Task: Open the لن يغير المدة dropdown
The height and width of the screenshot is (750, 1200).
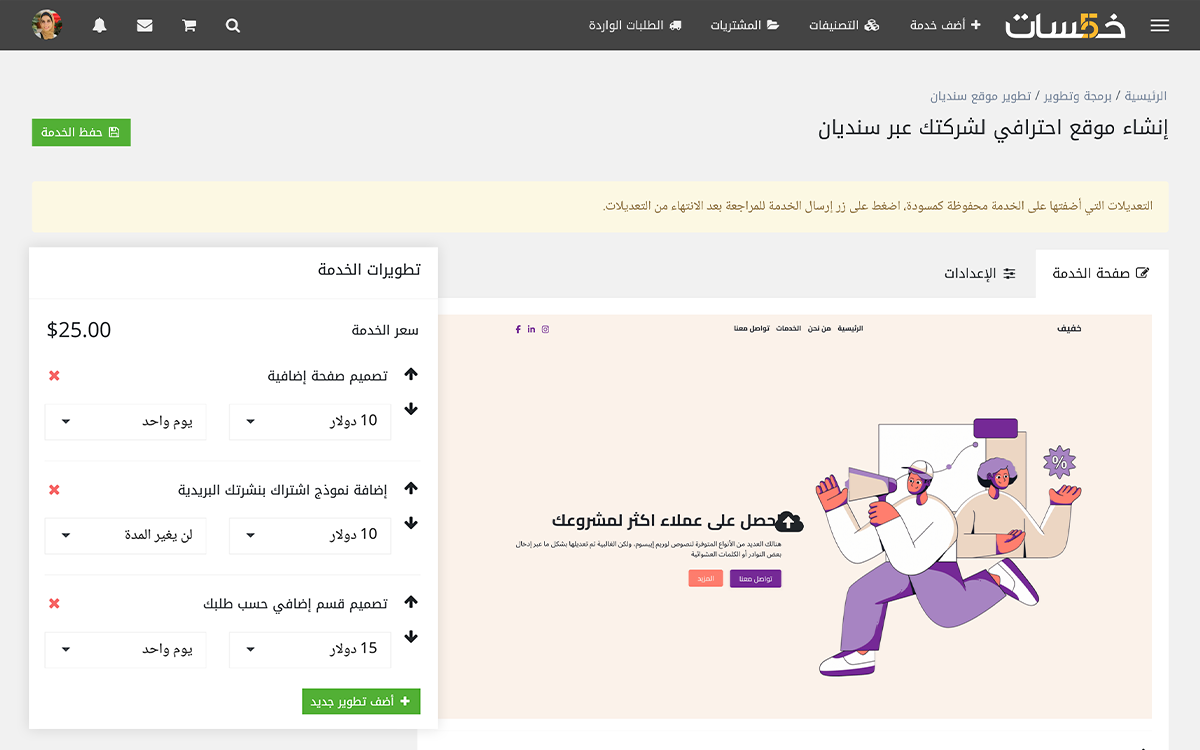Action: click(125, 535)
